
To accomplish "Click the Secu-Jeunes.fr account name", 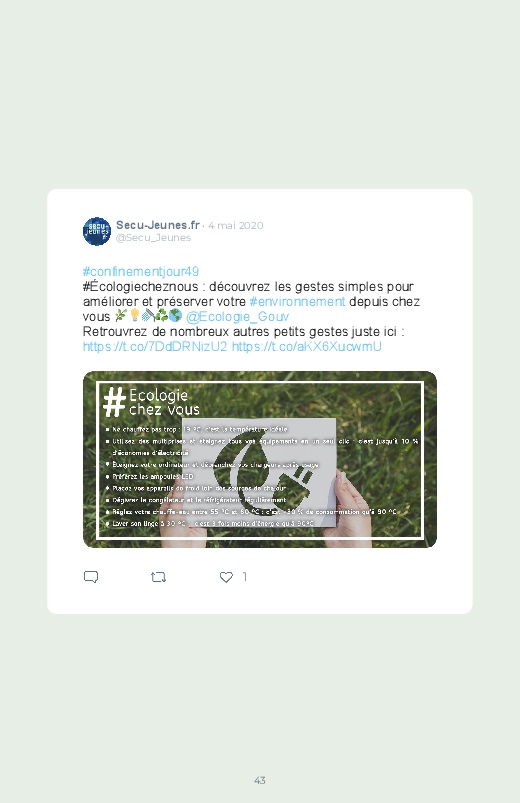I will 158,225.
